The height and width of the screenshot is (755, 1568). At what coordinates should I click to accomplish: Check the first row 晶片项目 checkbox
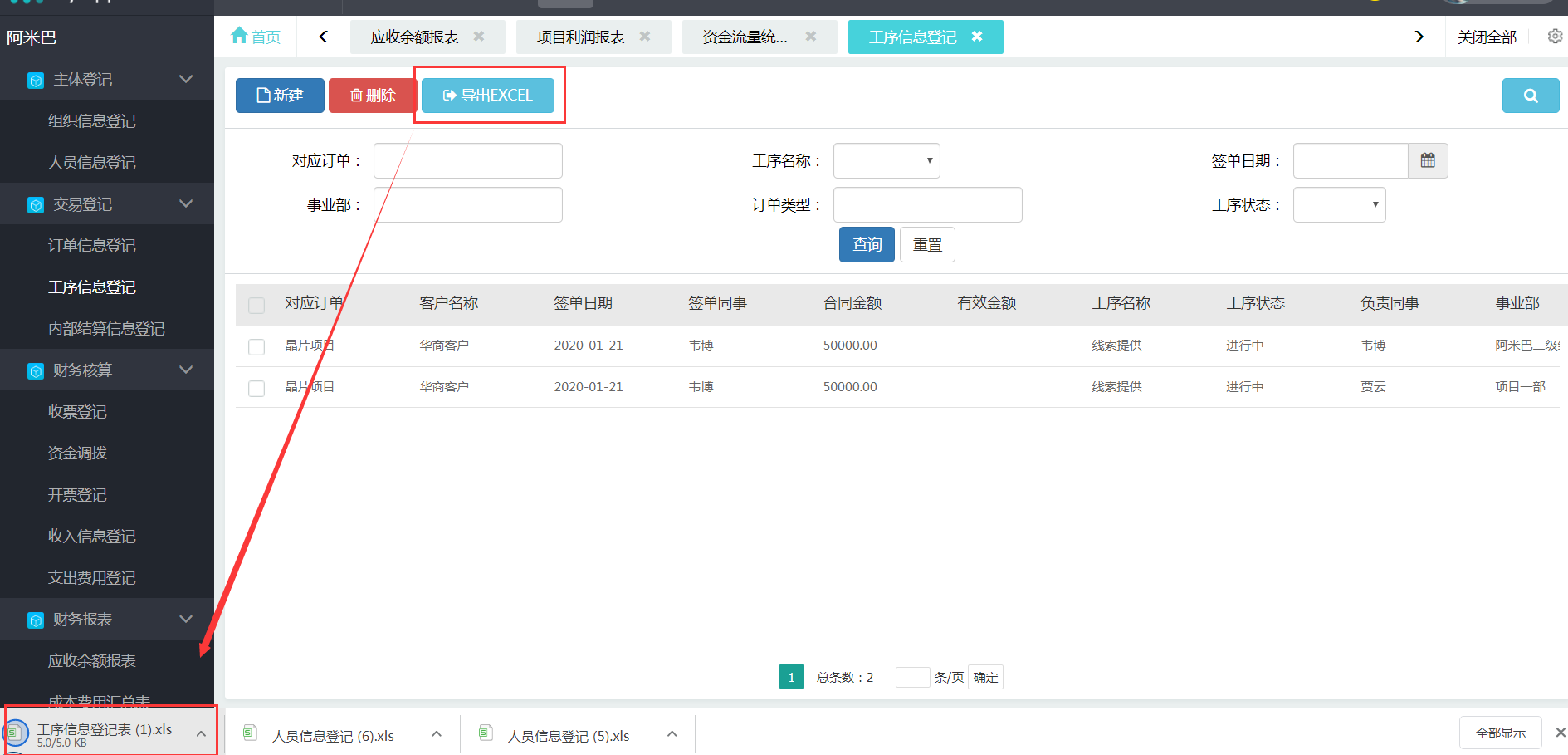coord(256,346)
